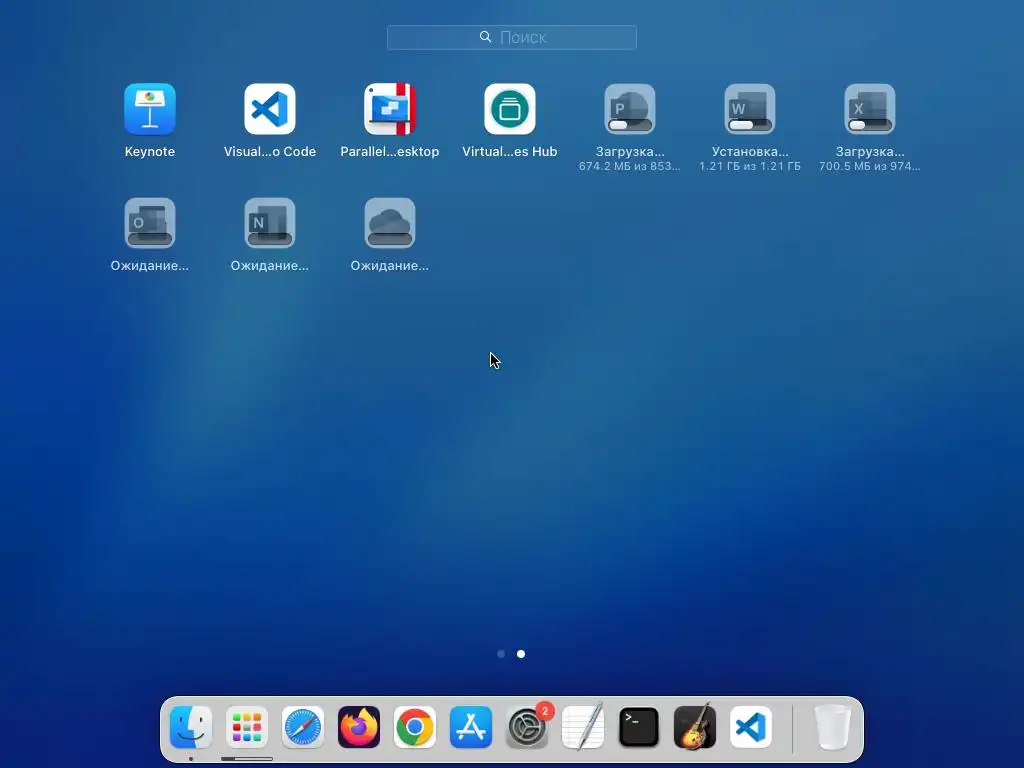Viewport: 1024px width, 768px height.
Task: Focus the Поиск search field
Action: [512, 37]
